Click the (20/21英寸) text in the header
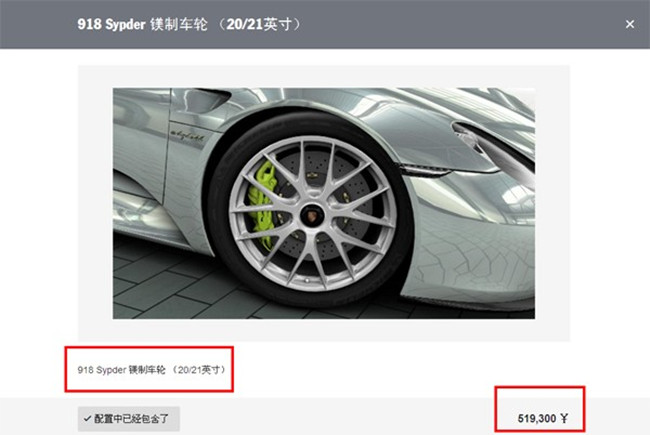 [x=259, y=24]
